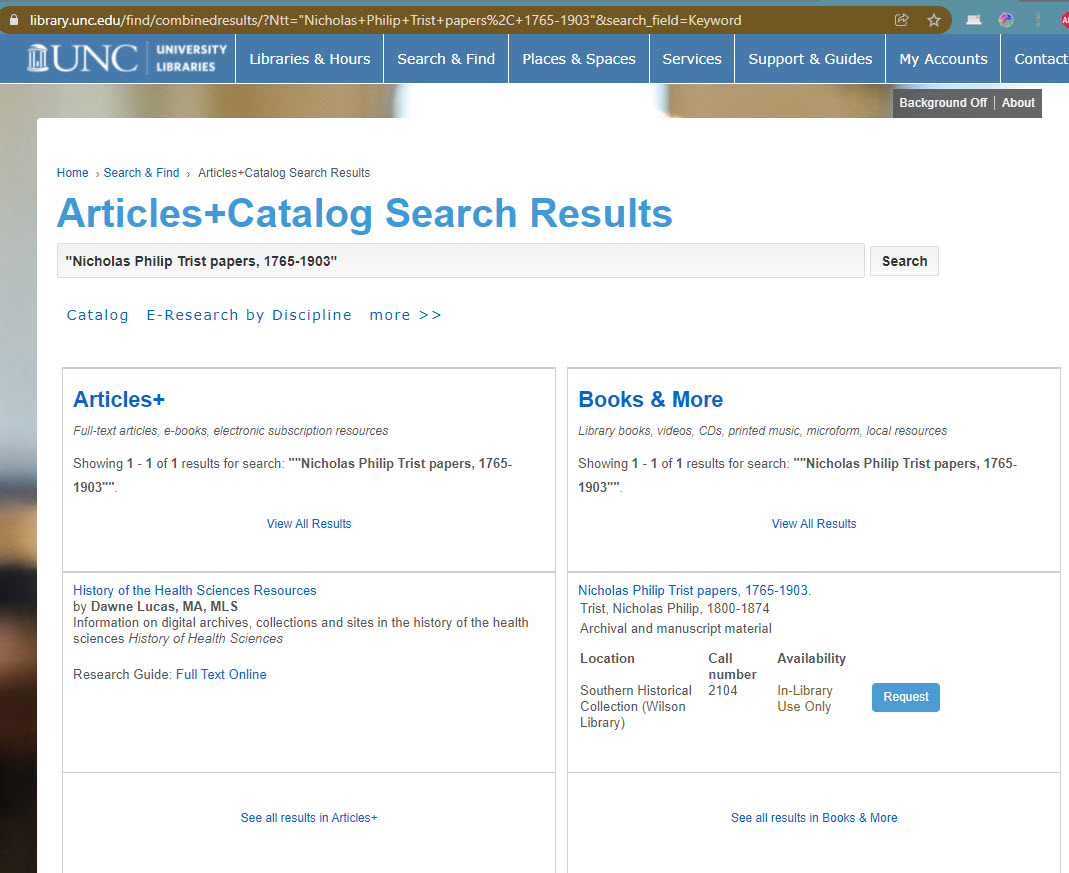This screenshot has width=1069, height=873.
Task: Click the gray extension icon beside the star
Action: coord(974,20)
